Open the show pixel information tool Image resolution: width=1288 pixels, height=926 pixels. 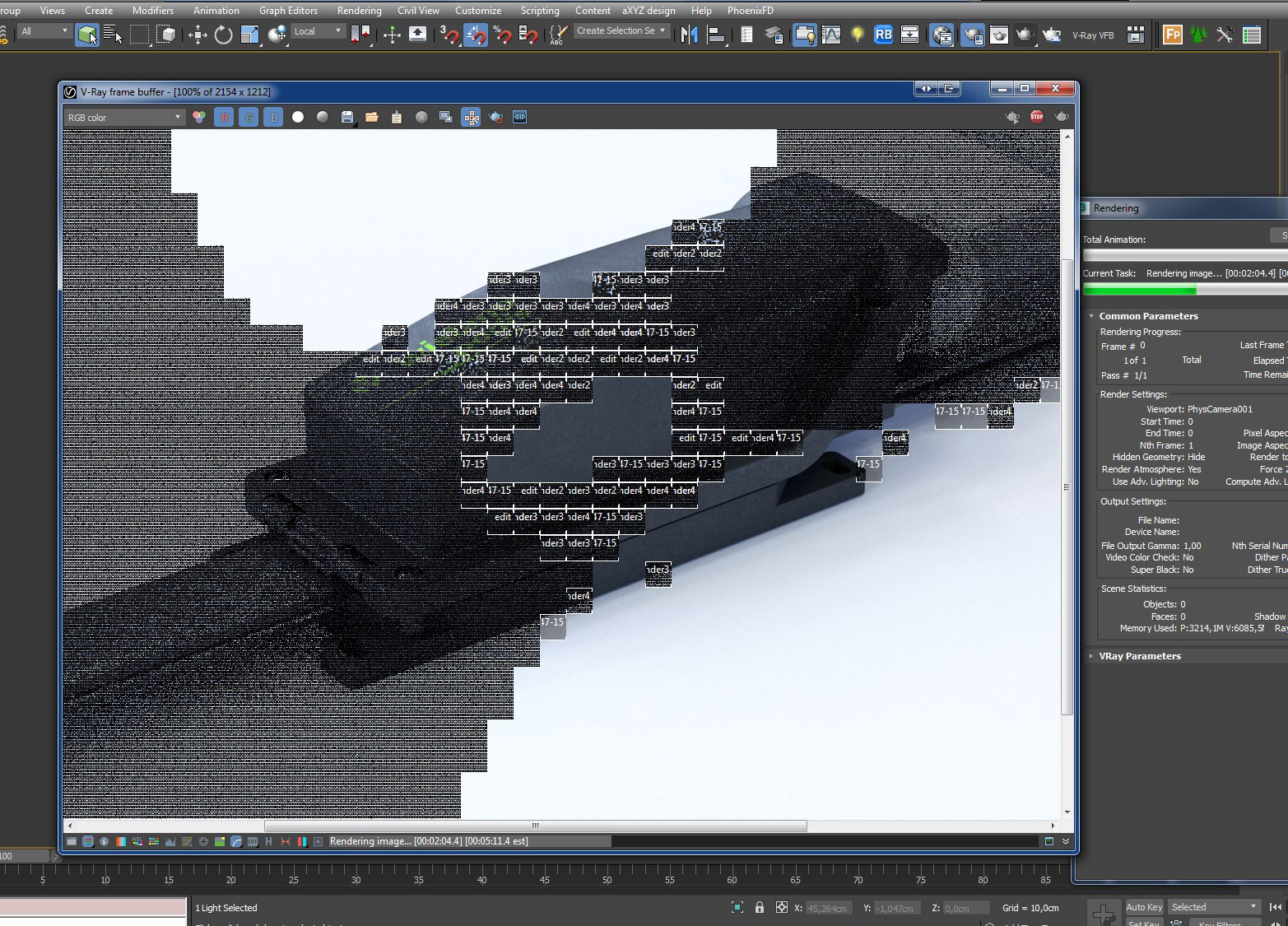(x=104, y=841)
